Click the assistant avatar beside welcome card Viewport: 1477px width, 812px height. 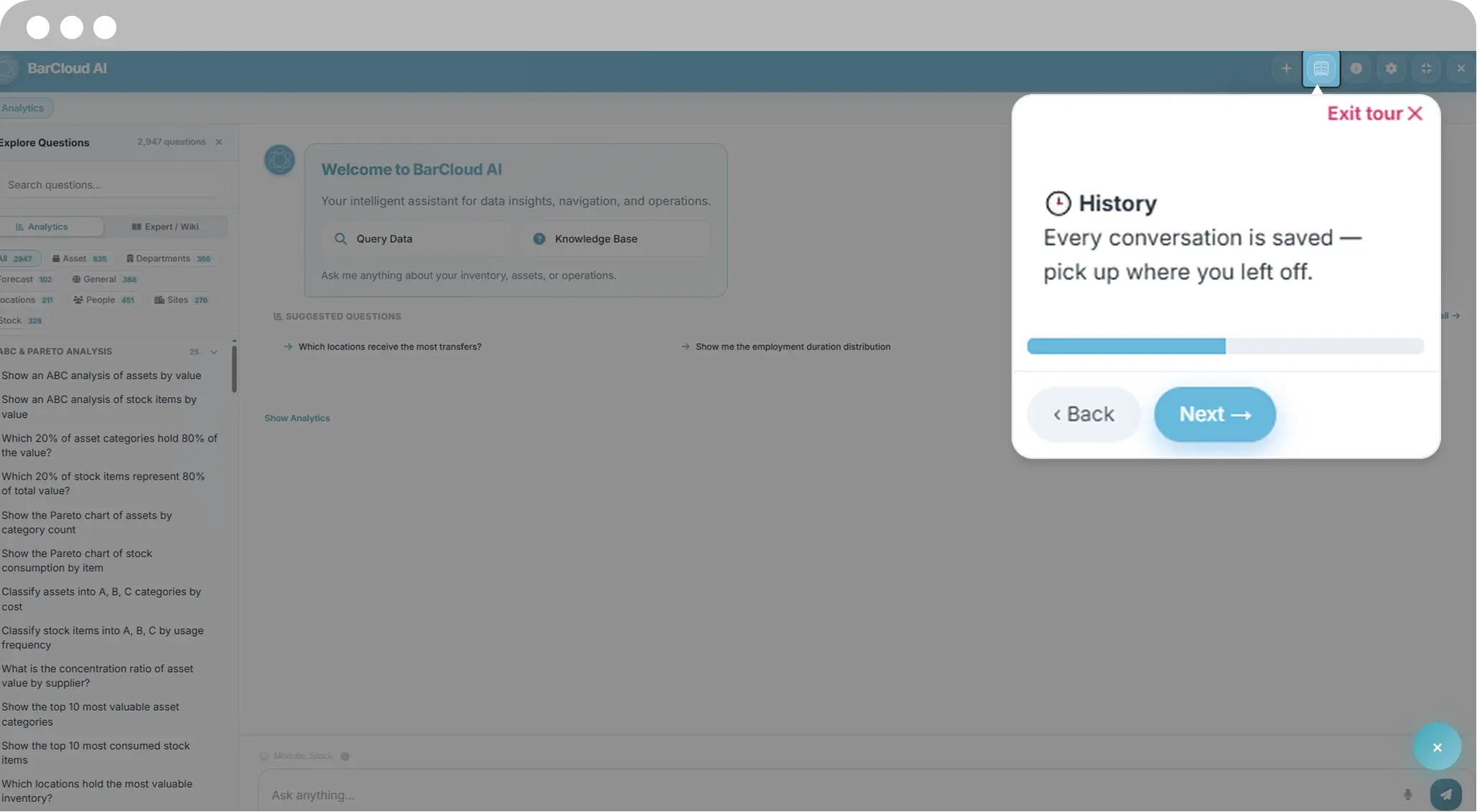tap(279, 159)
